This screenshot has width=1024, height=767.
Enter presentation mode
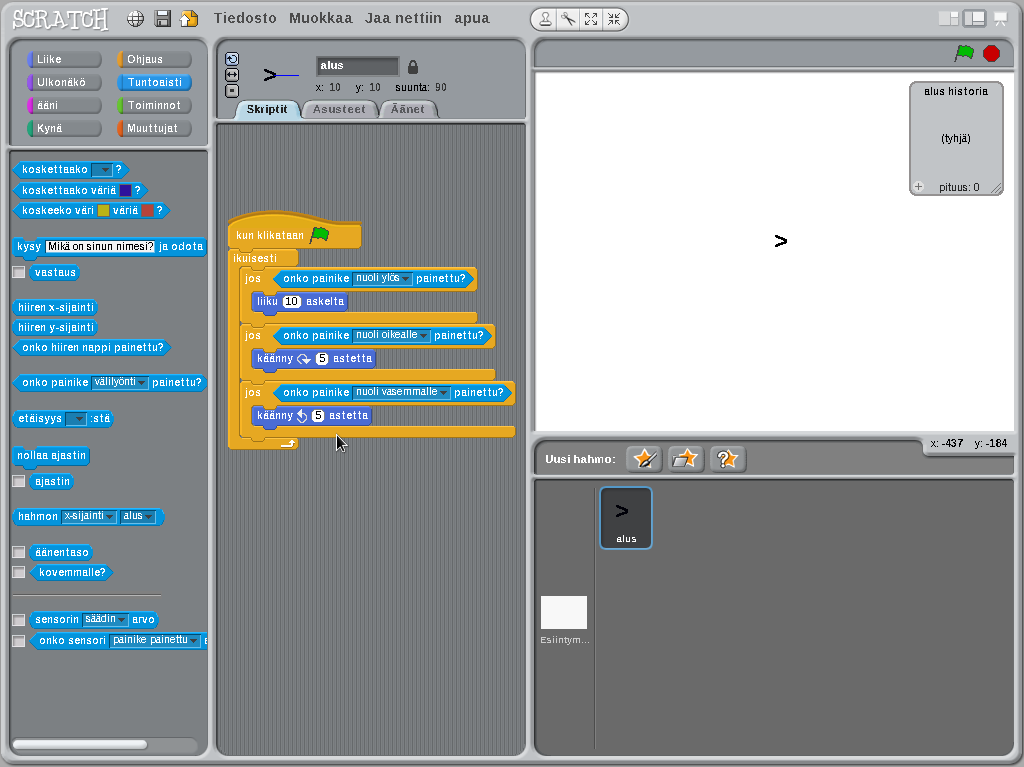tap(1000, 19)
